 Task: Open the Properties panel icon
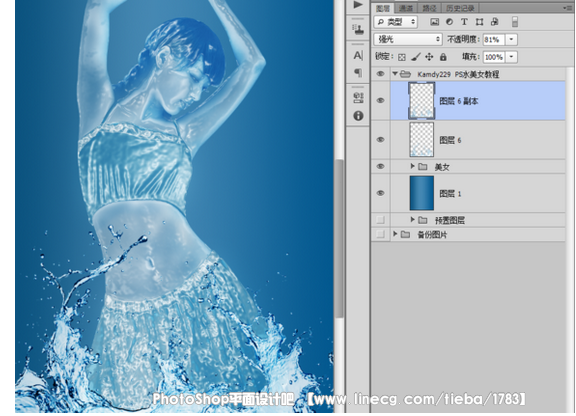358,98
